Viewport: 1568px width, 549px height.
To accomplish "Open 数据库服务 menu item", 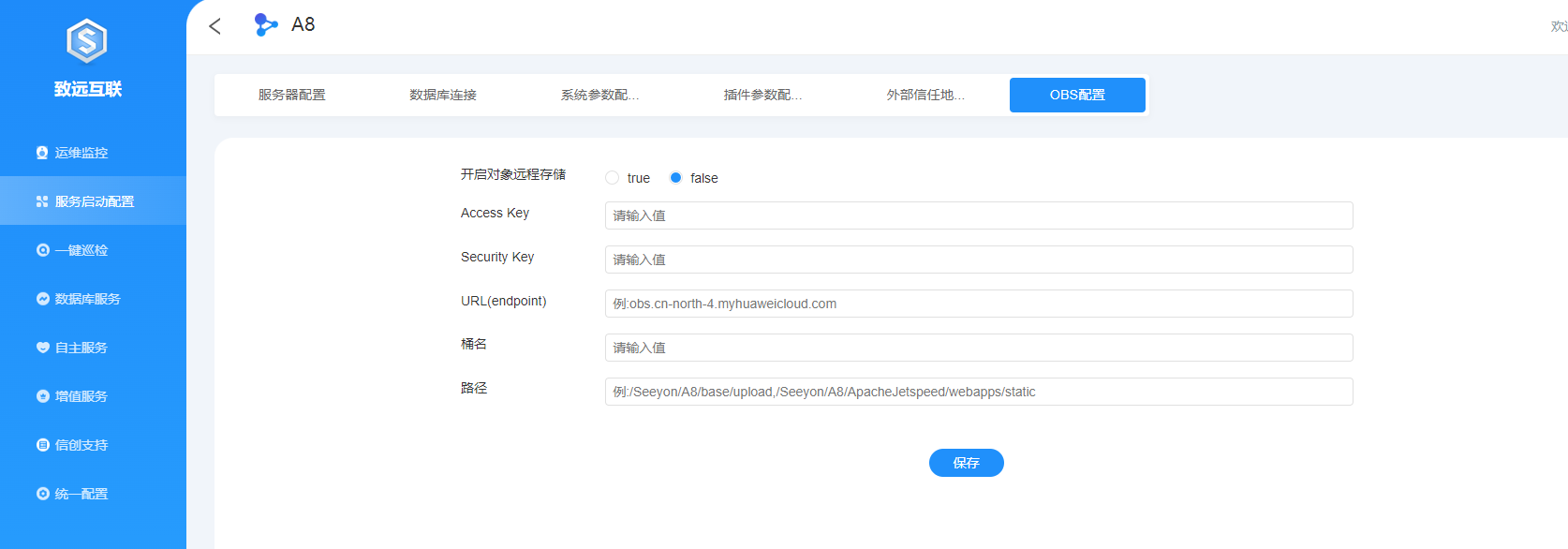I will click(x=93, y=299).
